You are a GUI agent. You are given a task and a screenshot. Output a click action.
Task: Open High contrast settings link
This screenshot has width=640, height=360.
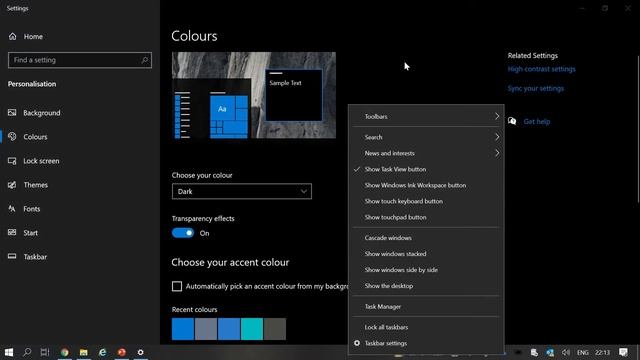[542, 69]
